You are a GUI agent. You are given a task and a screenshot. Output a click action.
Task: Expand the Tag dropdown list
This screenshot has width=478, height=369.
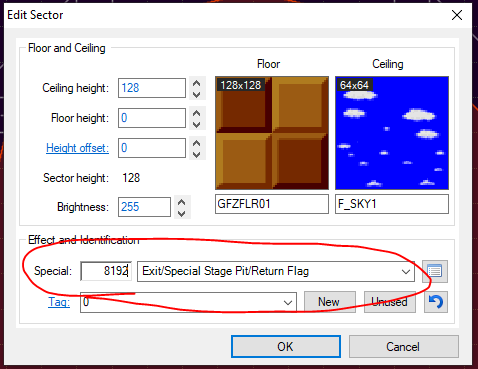pyautogui.click(x=288, y=302)
